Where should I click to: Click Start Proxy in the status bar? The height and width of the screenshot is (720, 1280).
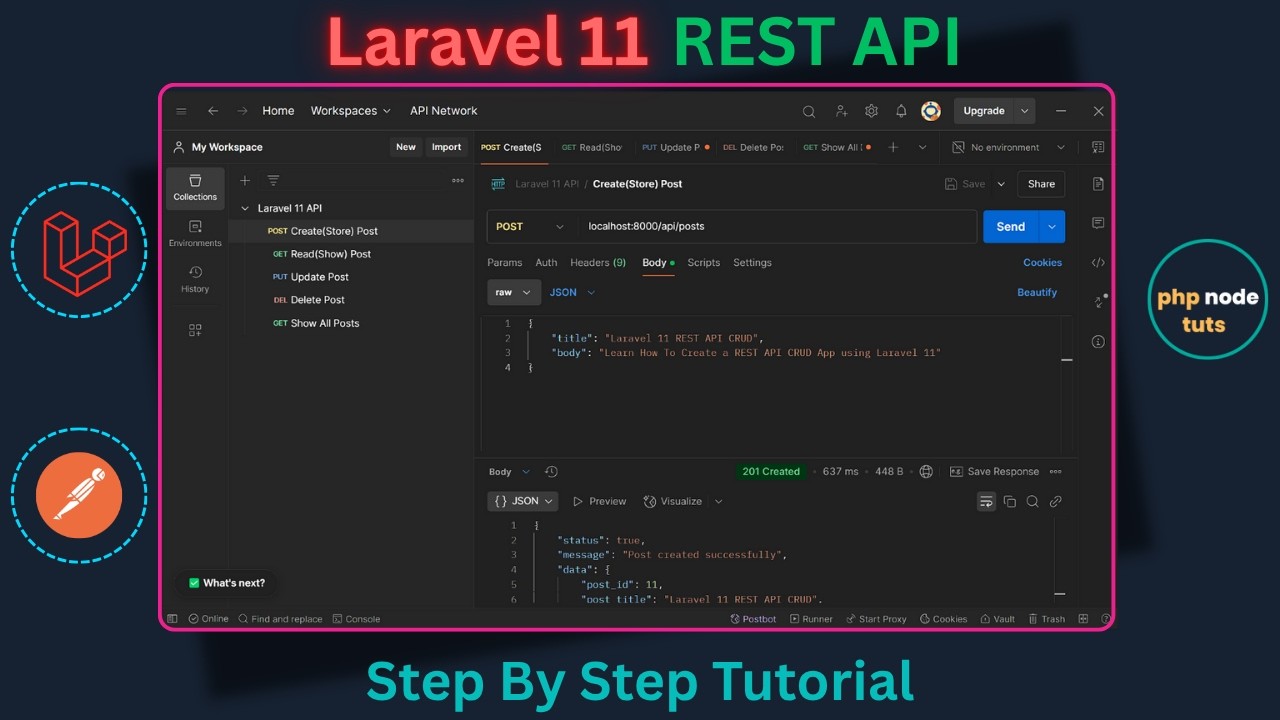pos(875,619)
